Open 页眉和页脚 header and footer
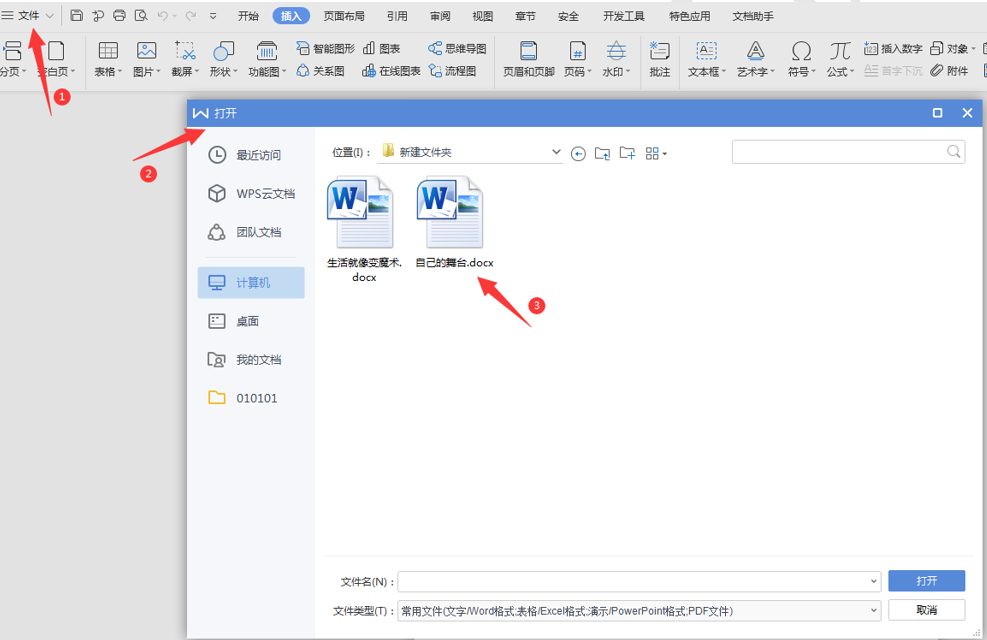The width and height of the screenshot is (987, 640). [x=529, y=59]
